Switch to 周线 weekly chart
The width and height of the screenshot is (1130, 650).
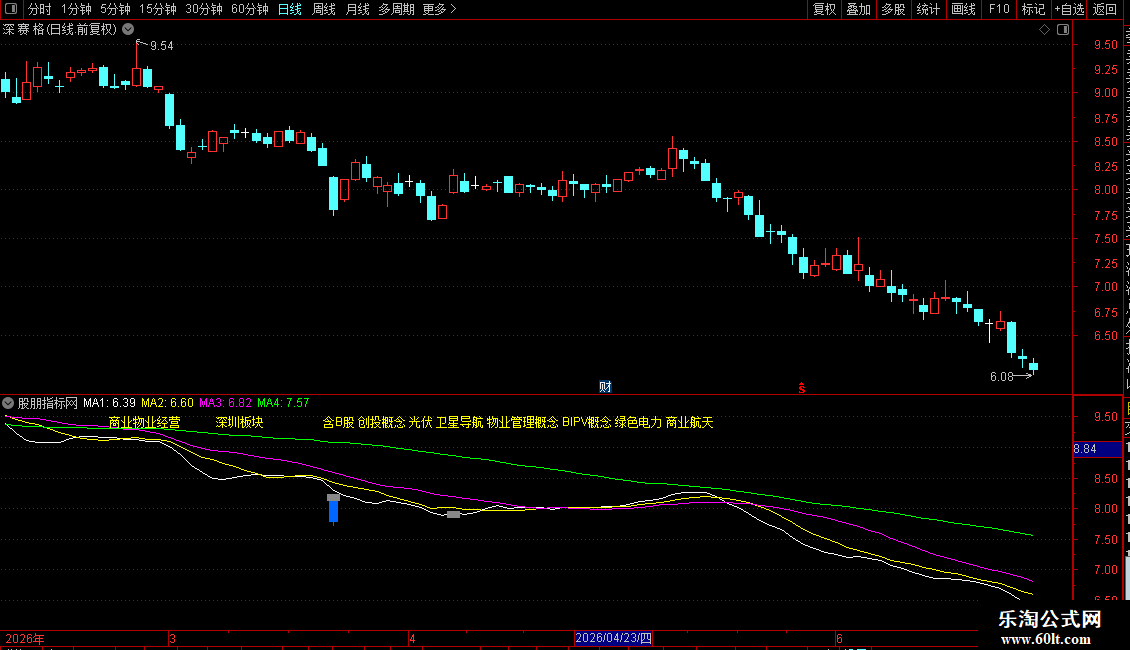pyautogui.click(x=324, y=9)
